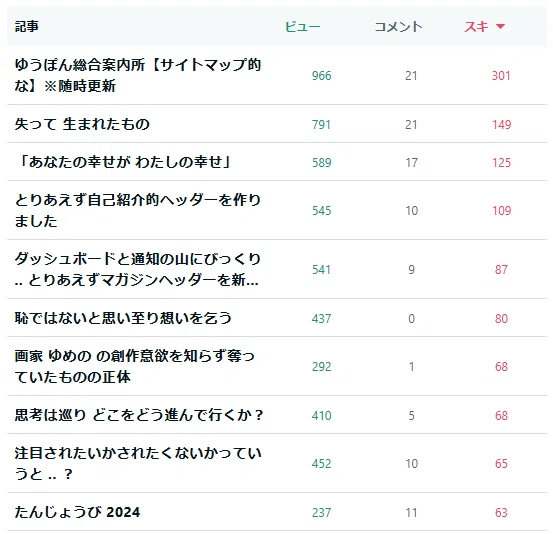Image resolution: width=553 pixels, height=534 pixels.
Task: Open article 失って 生まれたもの
Action: point(82,124)
